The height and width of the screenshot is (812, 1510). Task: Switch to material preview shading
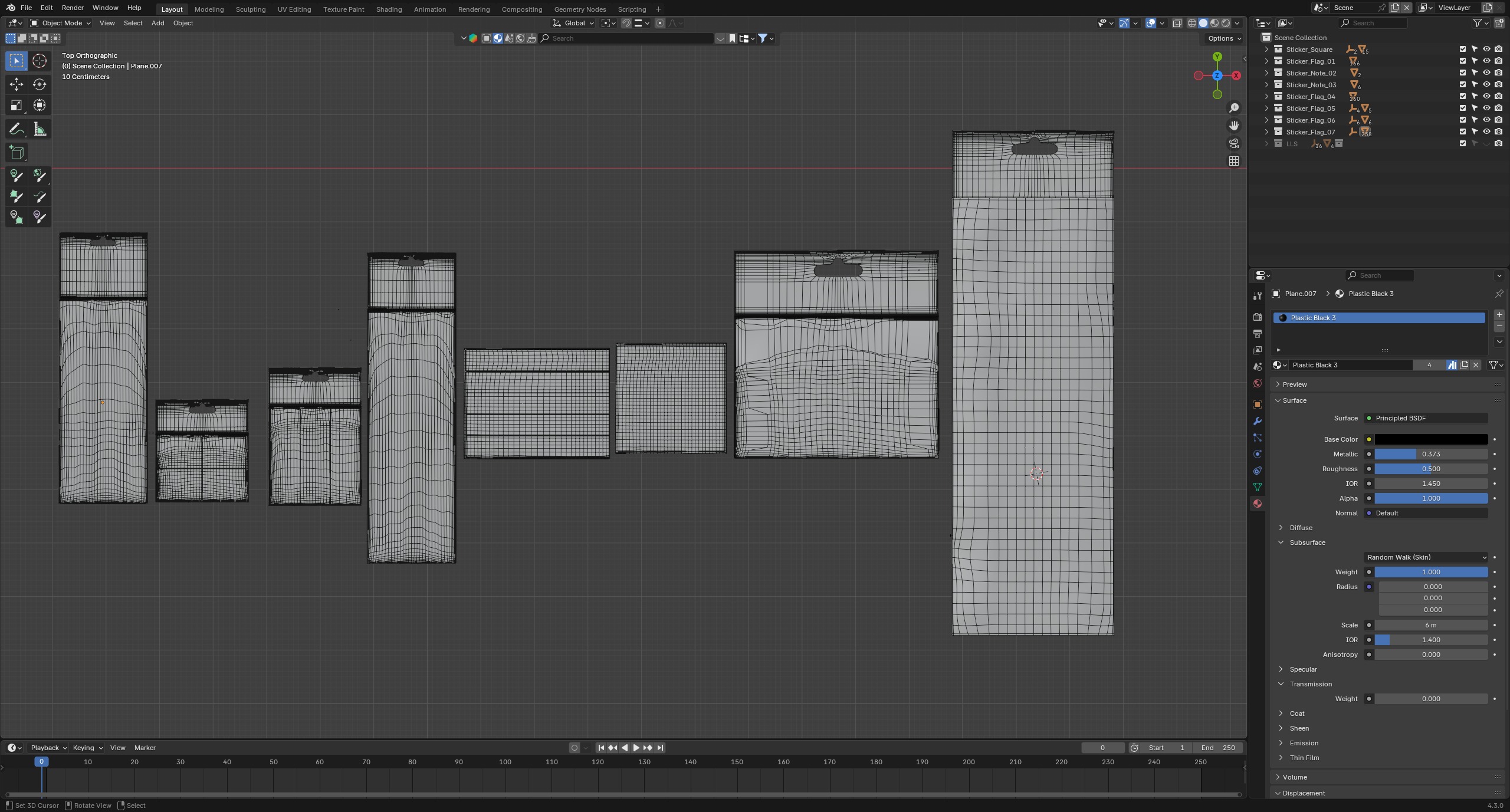click(1214, 23)
